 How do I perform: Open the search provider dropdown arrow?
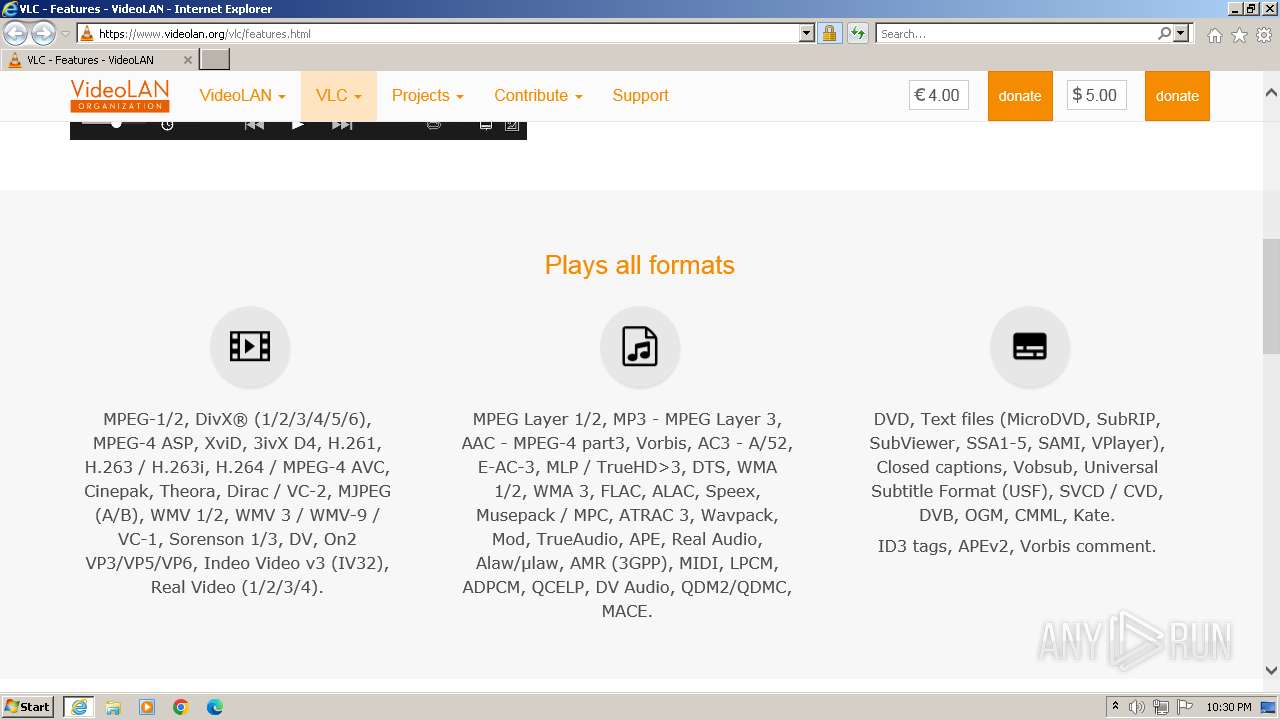(1181, 33)
